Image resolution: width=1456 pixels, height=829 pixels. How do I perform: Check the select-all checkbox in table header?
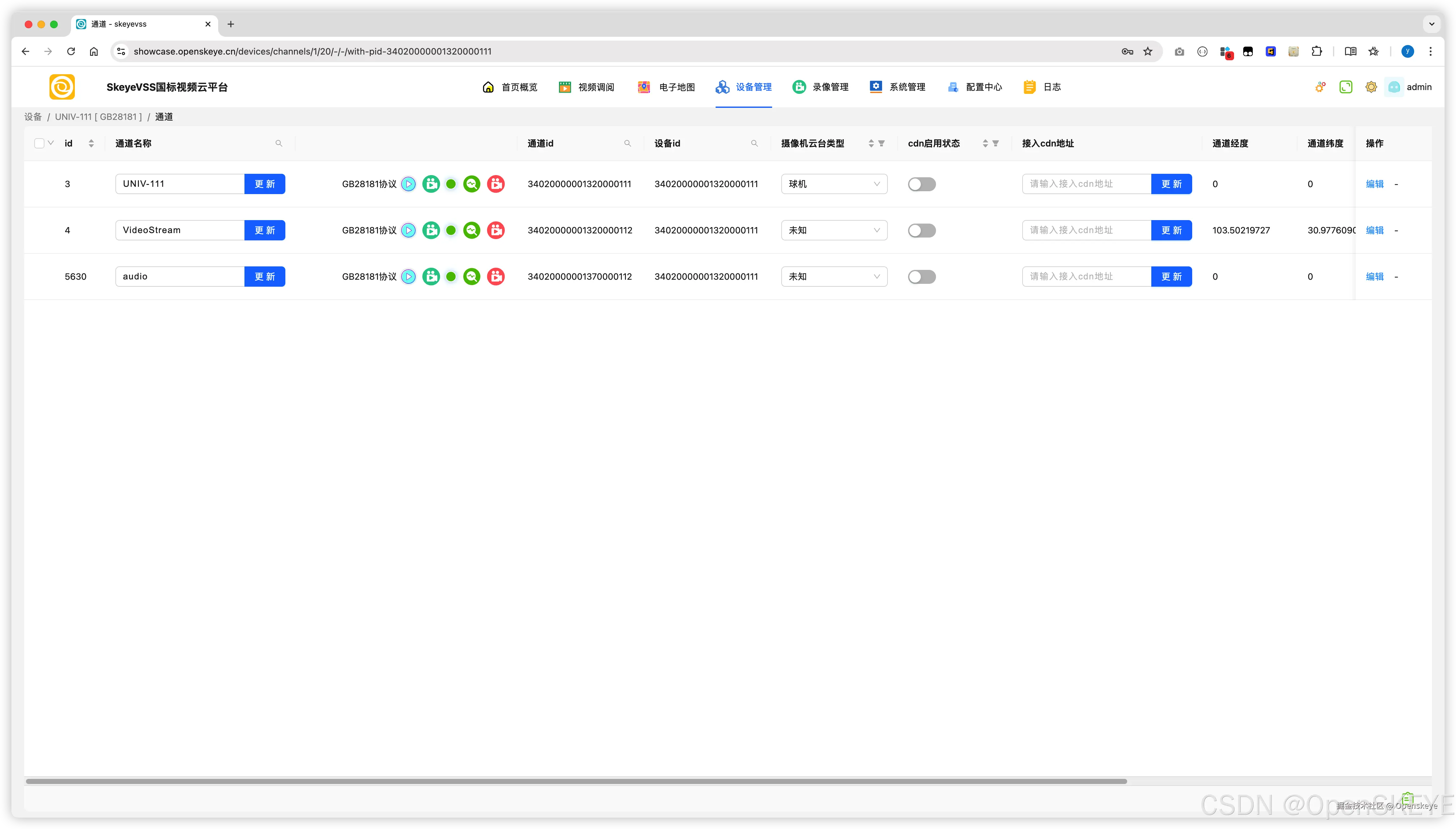tap(39, 143)
